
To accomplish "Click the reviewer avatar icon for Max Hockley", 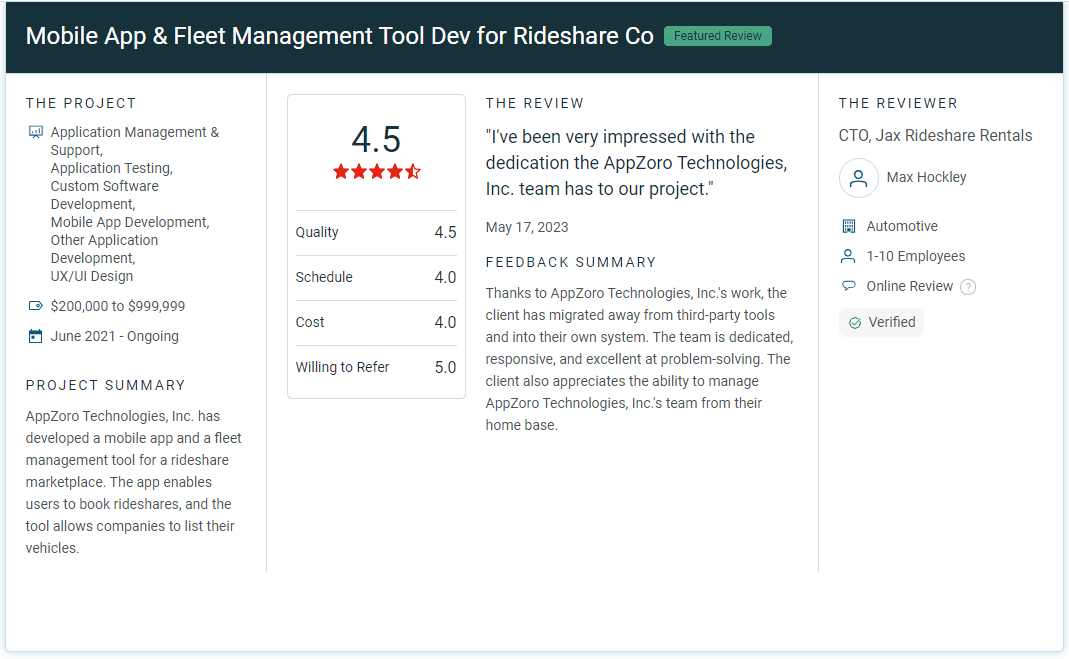I will pyautogui.click(x=858, y=178).
